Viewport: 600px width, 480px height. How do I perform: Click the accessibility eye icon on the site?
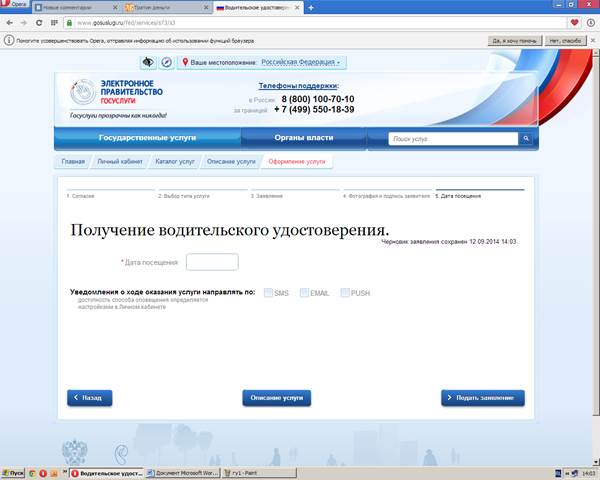click(x=148, y=62)
